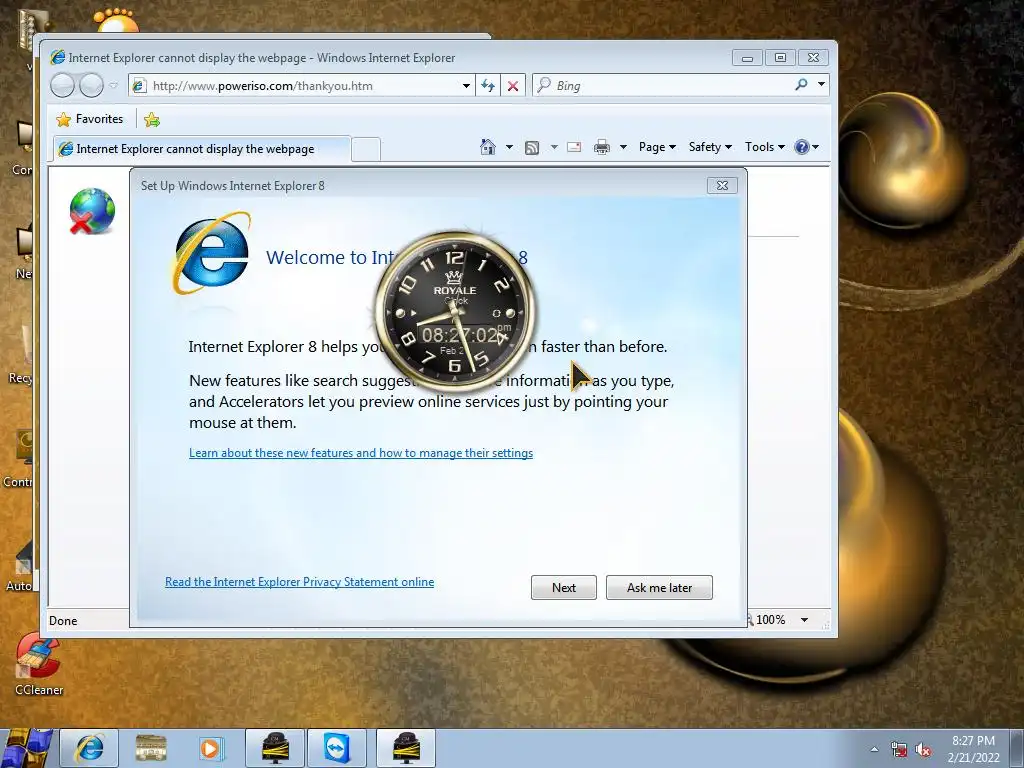Click the Refresh page icon
This screenshot has width=1024, height=768.
coord(488,86)
